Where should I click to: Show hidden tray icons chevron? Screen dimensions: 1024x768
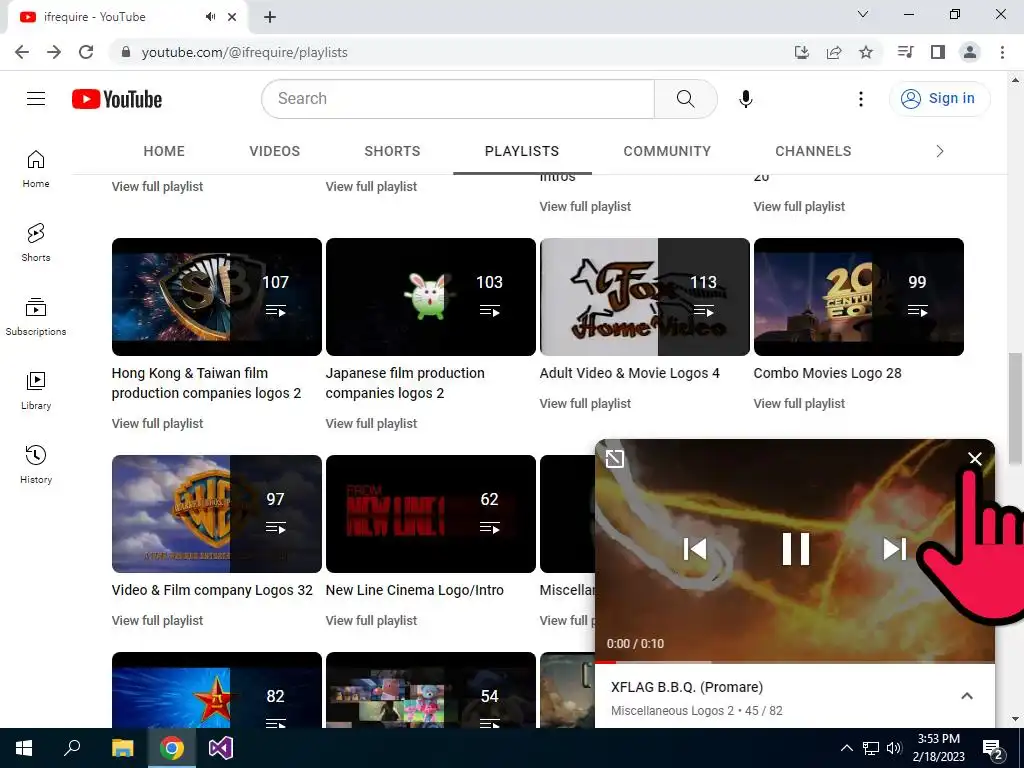846,748
